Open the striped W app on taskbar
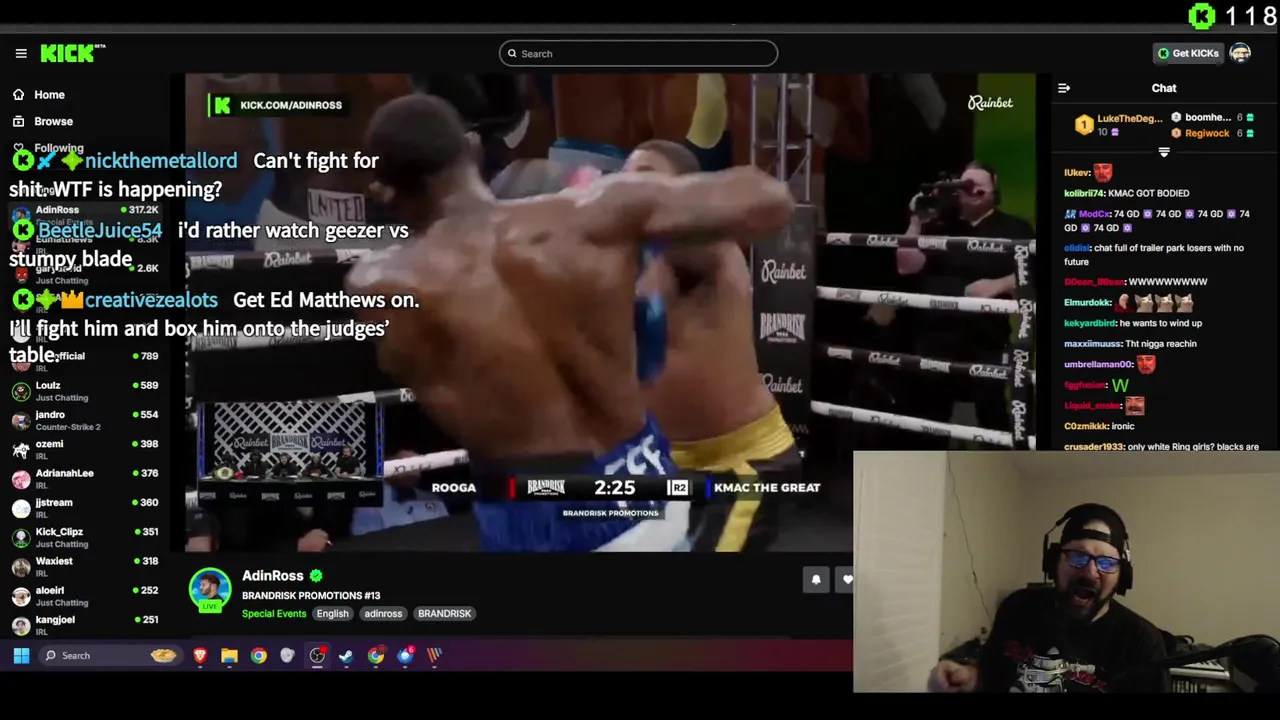This screenshot has height=720, width=1280. 434,656
